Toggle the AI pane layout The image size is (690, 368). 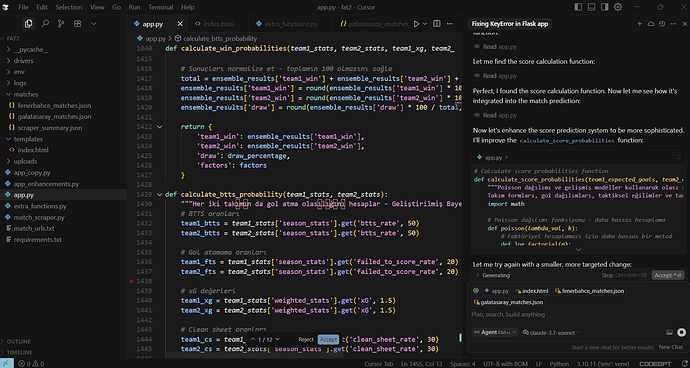point(605,7)
